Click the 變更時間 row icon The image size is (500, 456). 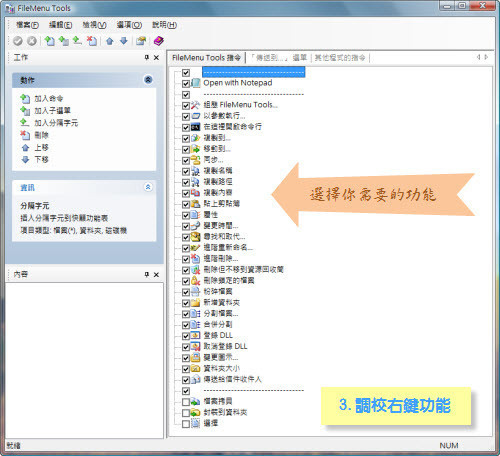coord(196,226)
